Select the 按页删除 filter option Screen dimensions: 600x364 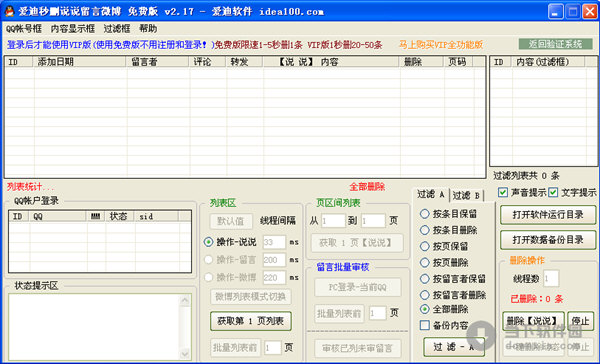pyautogui.click(x=424, y=262)
